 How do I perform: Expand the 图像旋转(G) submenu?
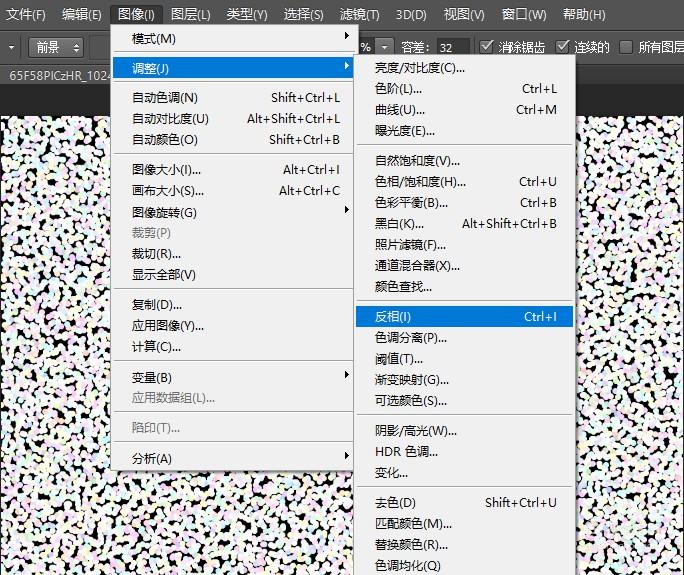pos(233,212)
